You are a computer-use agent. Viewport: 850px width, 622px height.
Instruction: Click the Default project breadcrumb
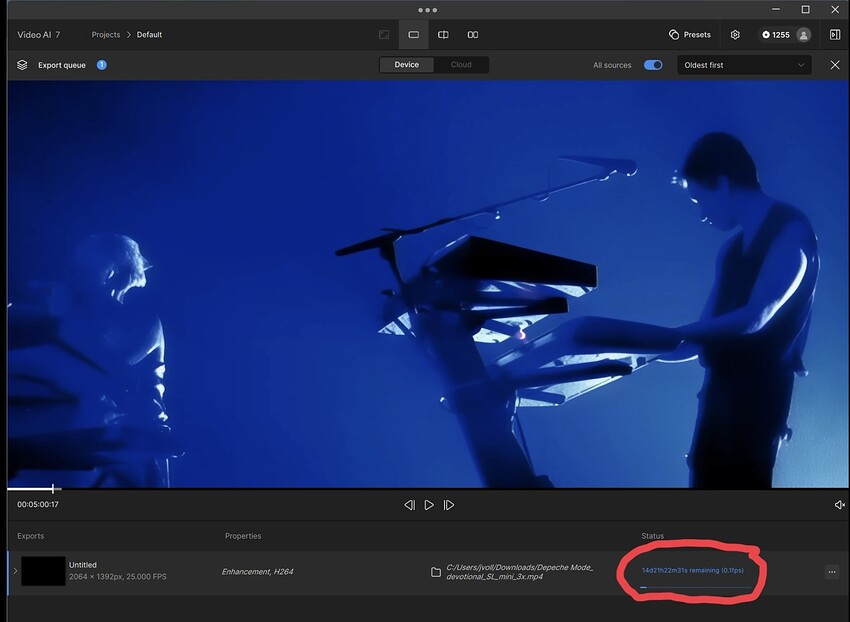[149, 35]
